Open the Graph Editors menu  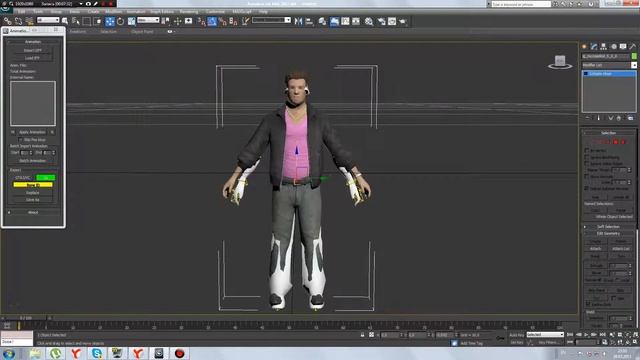click(x=162, y=12)
